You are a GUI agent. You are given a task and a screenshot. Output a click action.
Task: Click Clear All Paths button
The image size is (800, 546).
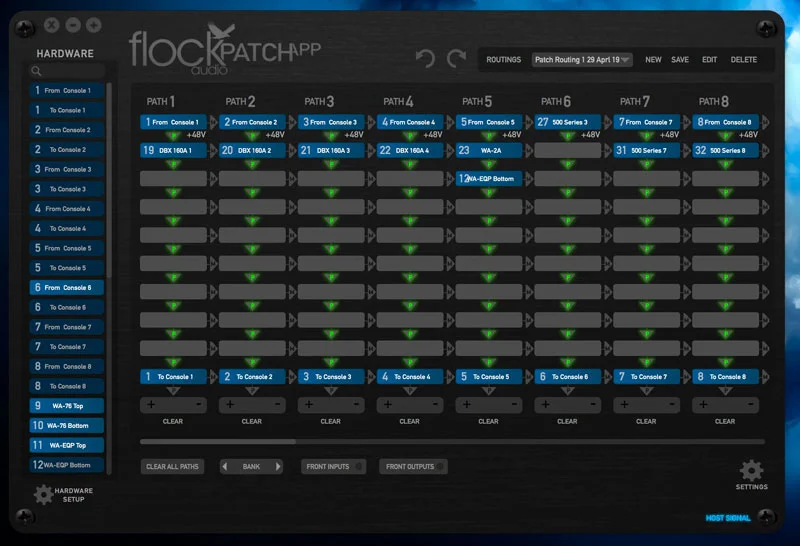(x=172, y=466)
